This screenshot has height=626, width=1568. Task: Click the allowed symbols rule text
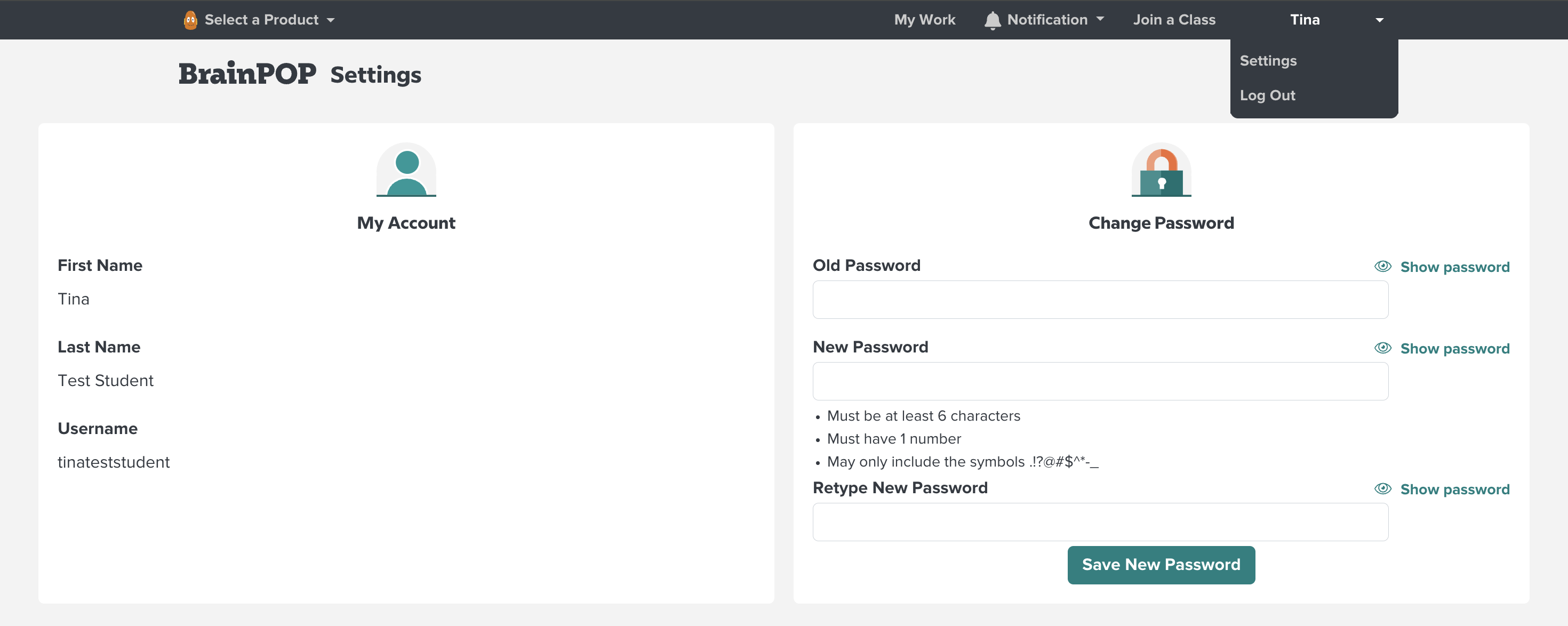click(962, 462)
